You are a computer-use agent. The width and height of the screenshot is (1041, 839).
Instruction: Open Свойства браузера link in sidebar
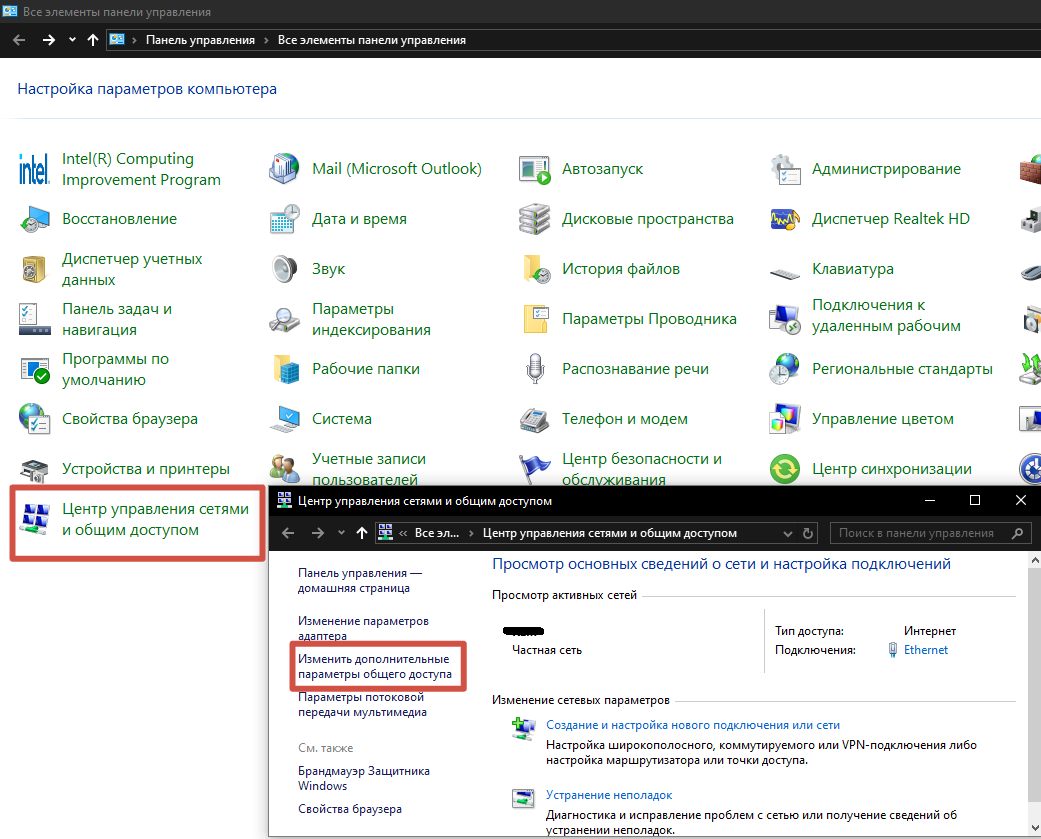pyautogui.click(x=349, y=809)
